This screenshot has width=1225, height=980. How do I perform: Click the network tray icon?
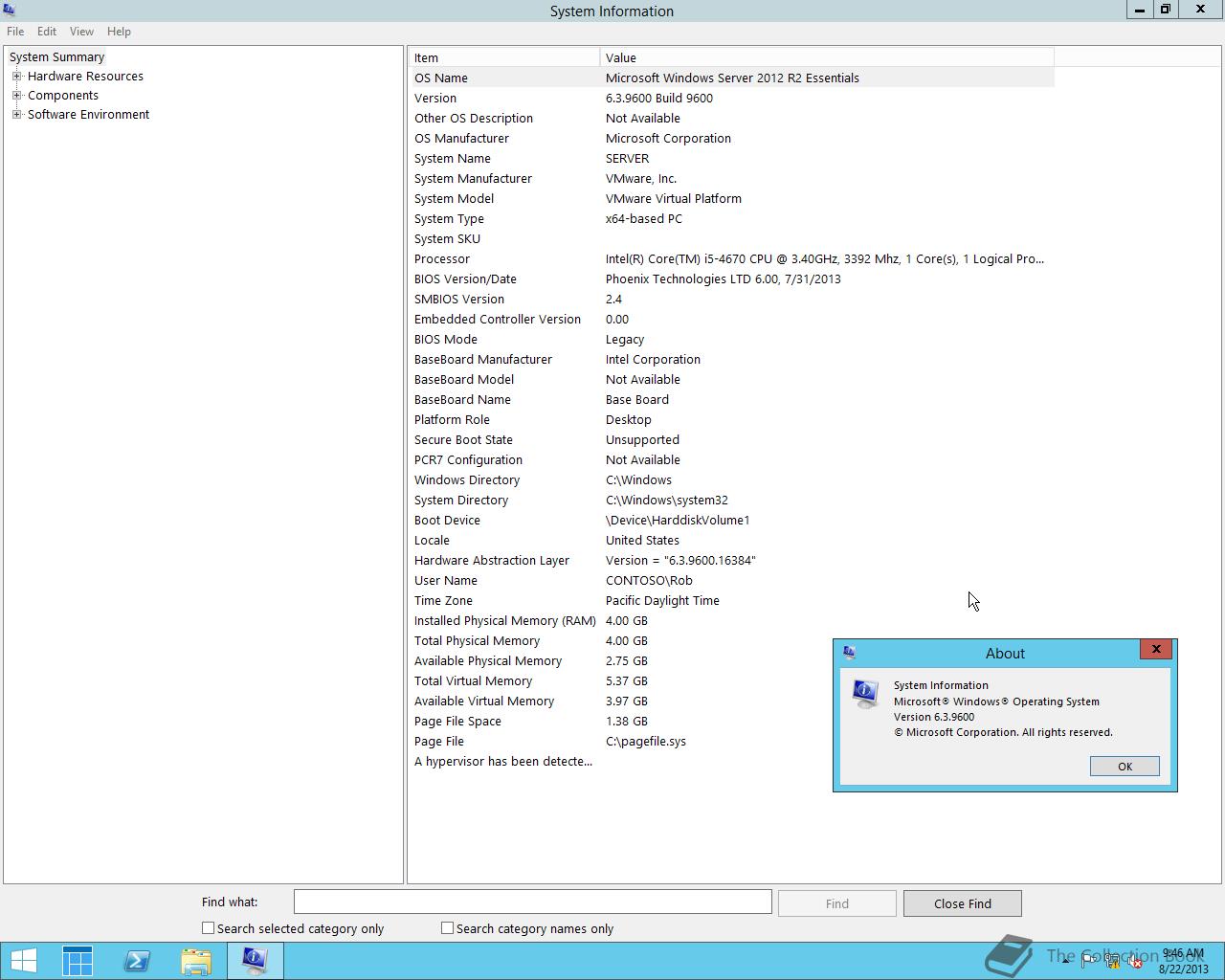point(1112,961)
